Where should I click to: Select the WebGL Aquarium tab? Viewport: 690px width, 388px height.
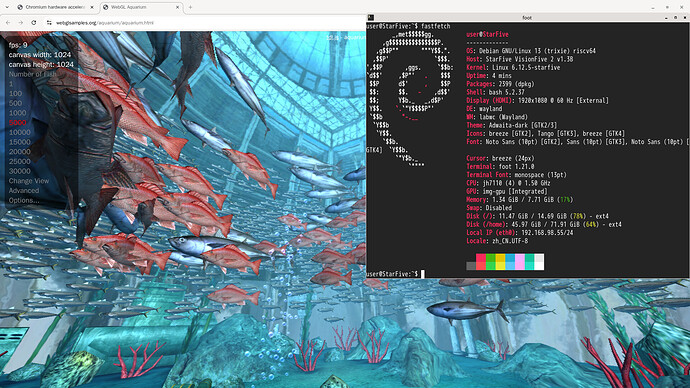tap(142, 7)
